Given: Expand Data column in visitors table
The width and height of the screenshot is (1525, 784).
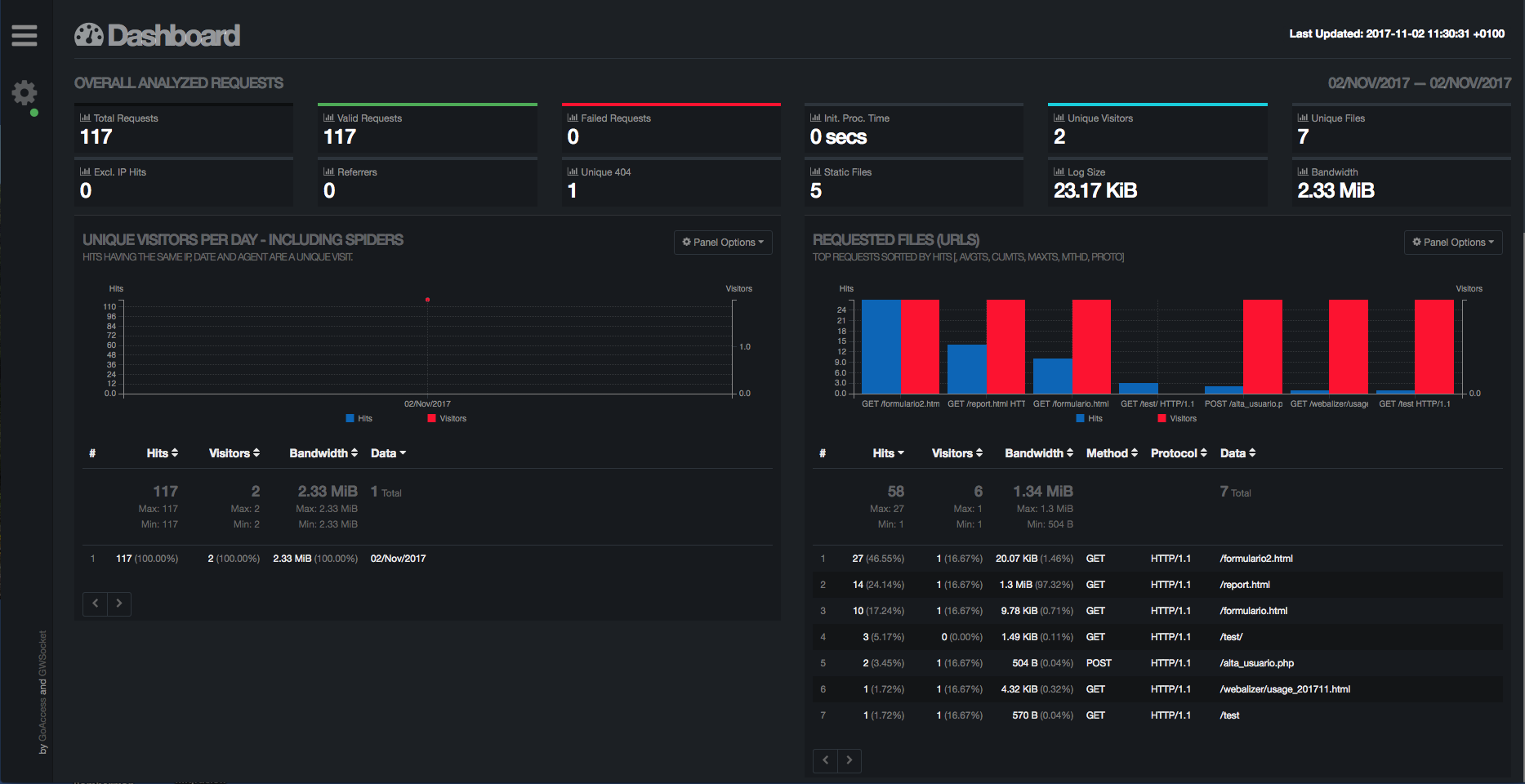Looking at the screenshot, I should pyautogui.click(x=388, y=453).
